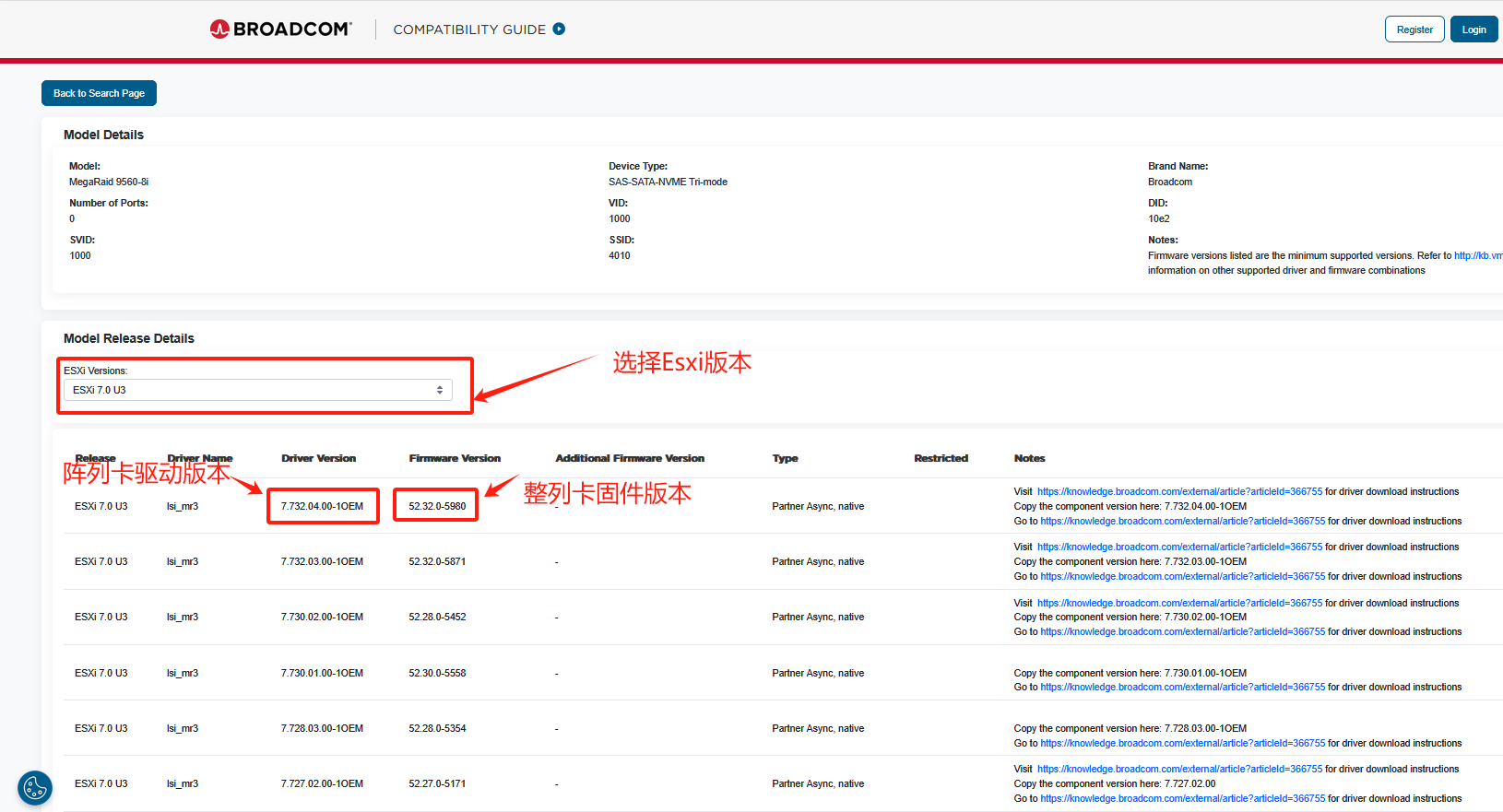Open Go to link for driver 7.732.03.00-1OEM
This screenshot has width=1503, height=812.
pos(1182,577)
